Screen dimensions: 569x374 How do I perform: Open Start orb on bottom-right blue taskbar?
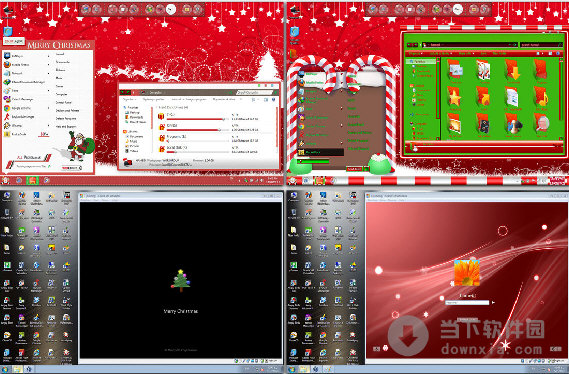(x=291, y=369)
